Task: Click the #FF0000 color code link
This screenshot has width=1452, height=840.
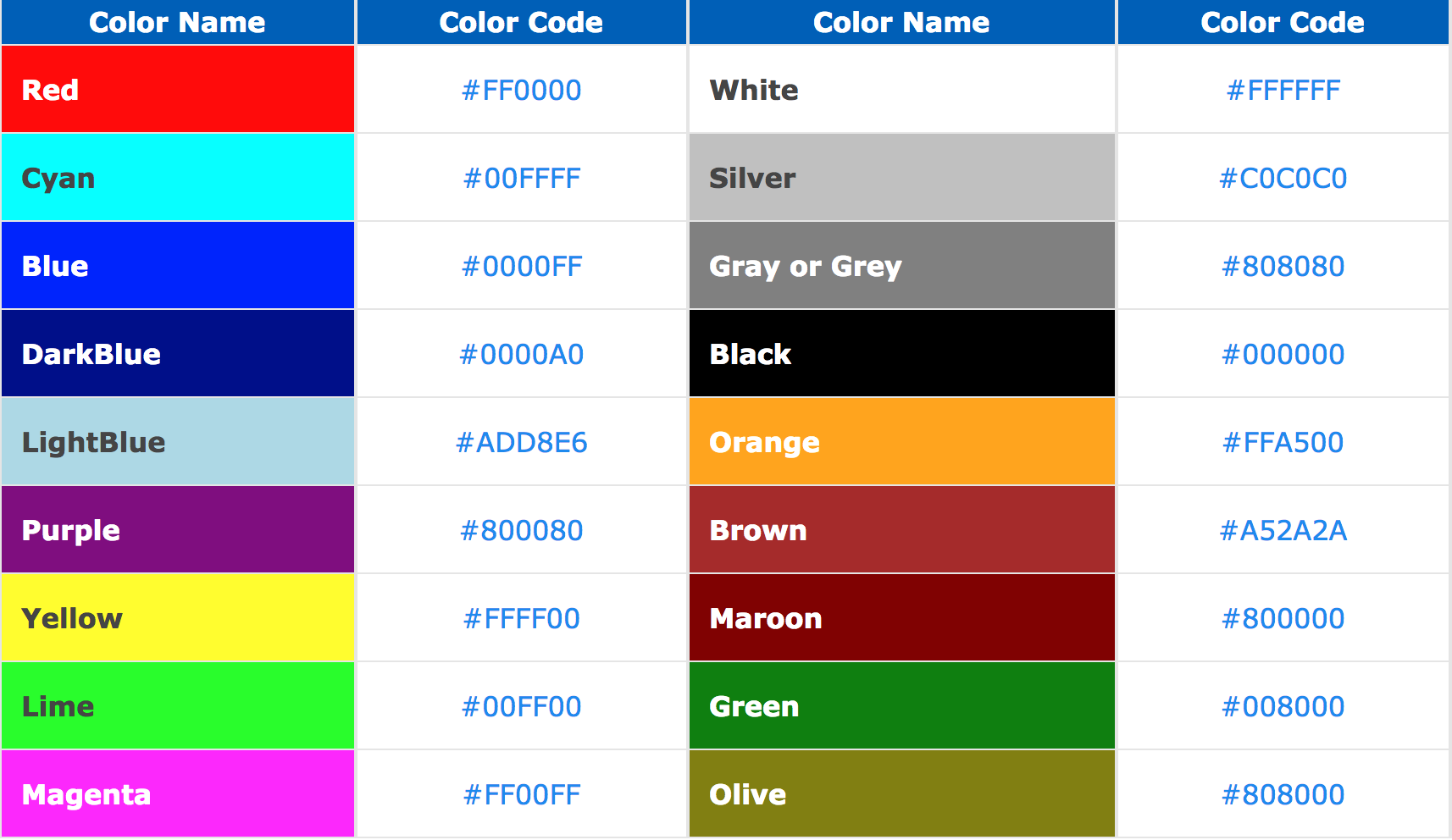Action: pos(521,90)
